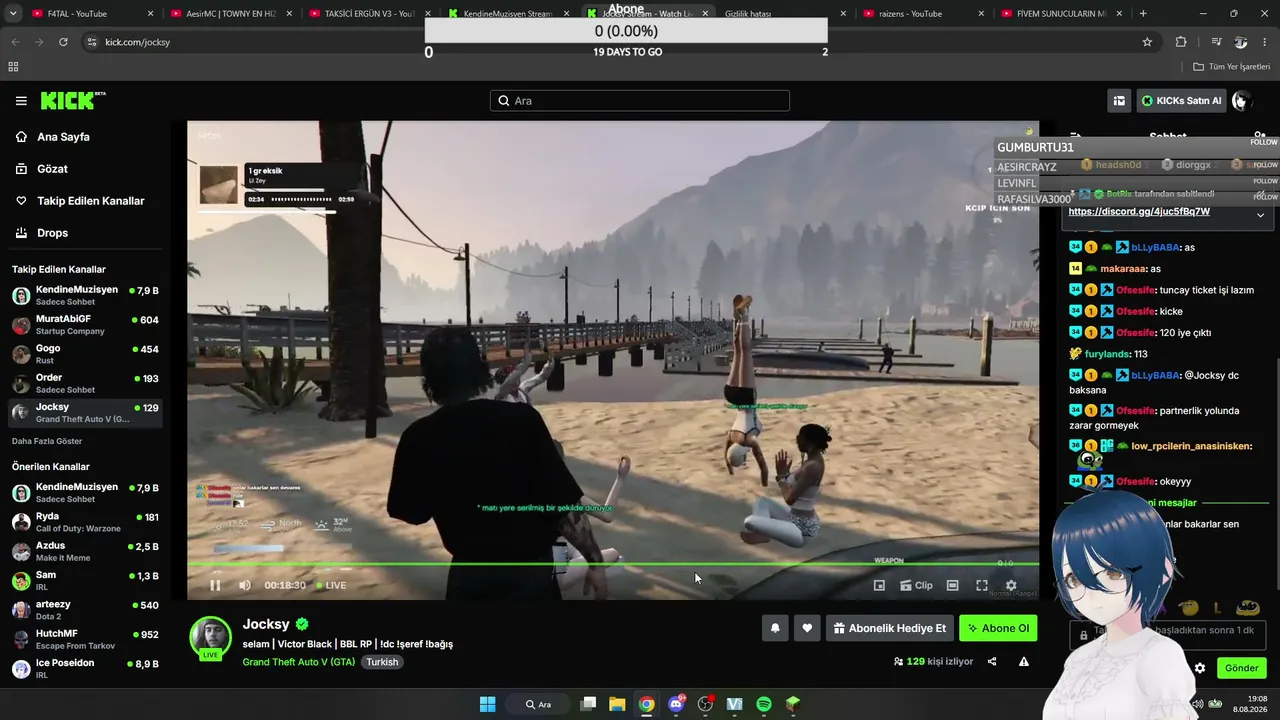The width and height of the screenshot is (1280, 720).
Task: Open recommended channel Azdus
Action: 85,551
